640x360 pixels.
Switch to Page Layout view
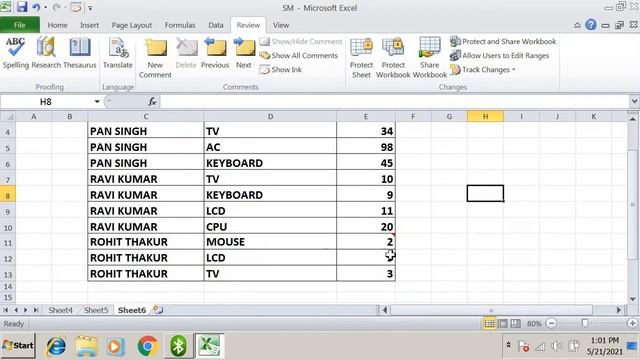(503, 324)
